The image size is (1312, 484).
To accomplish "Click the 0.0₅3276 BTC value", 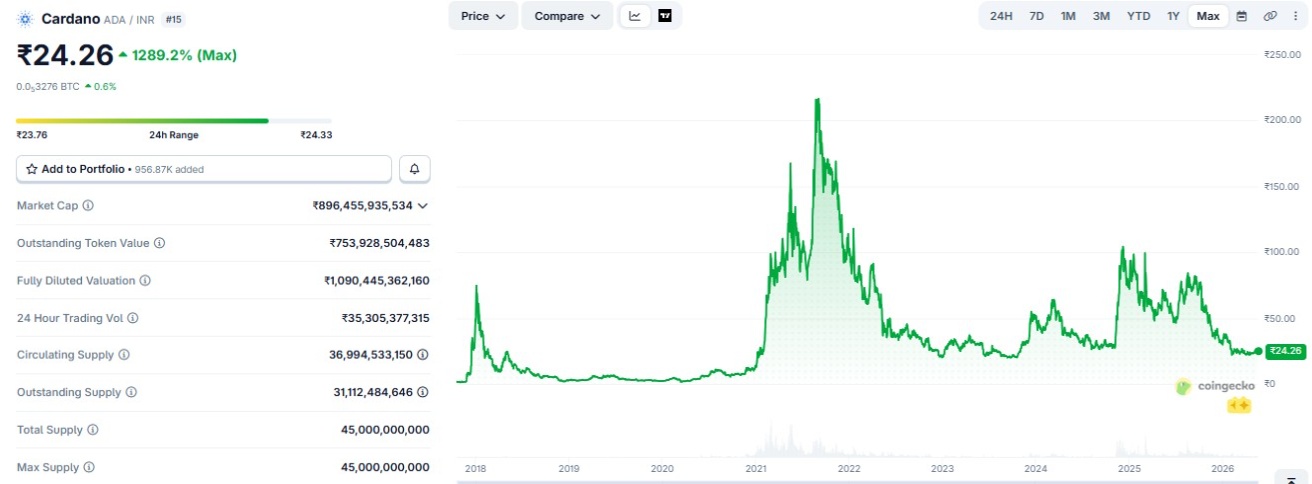I will coord(48,87).
